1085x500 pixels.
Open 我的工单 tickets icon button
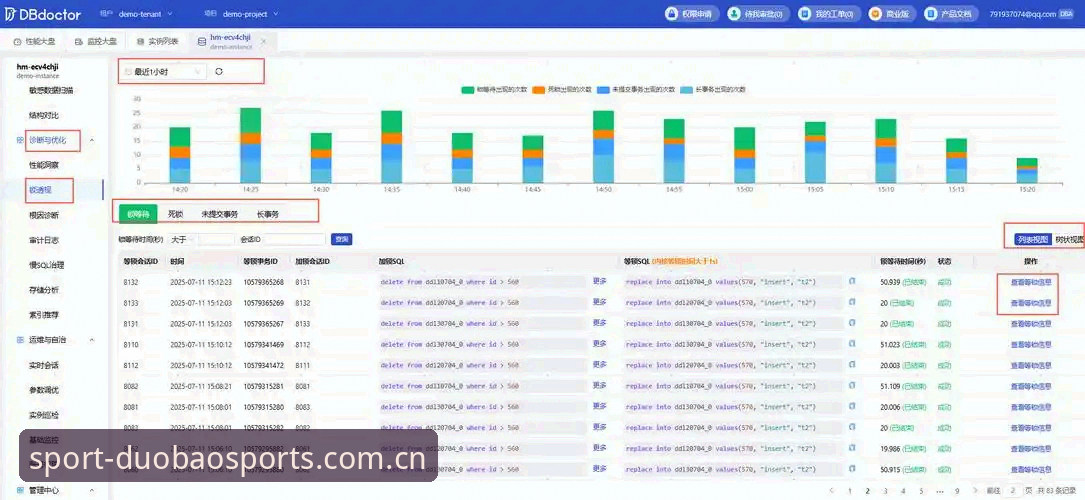point(804,14)
